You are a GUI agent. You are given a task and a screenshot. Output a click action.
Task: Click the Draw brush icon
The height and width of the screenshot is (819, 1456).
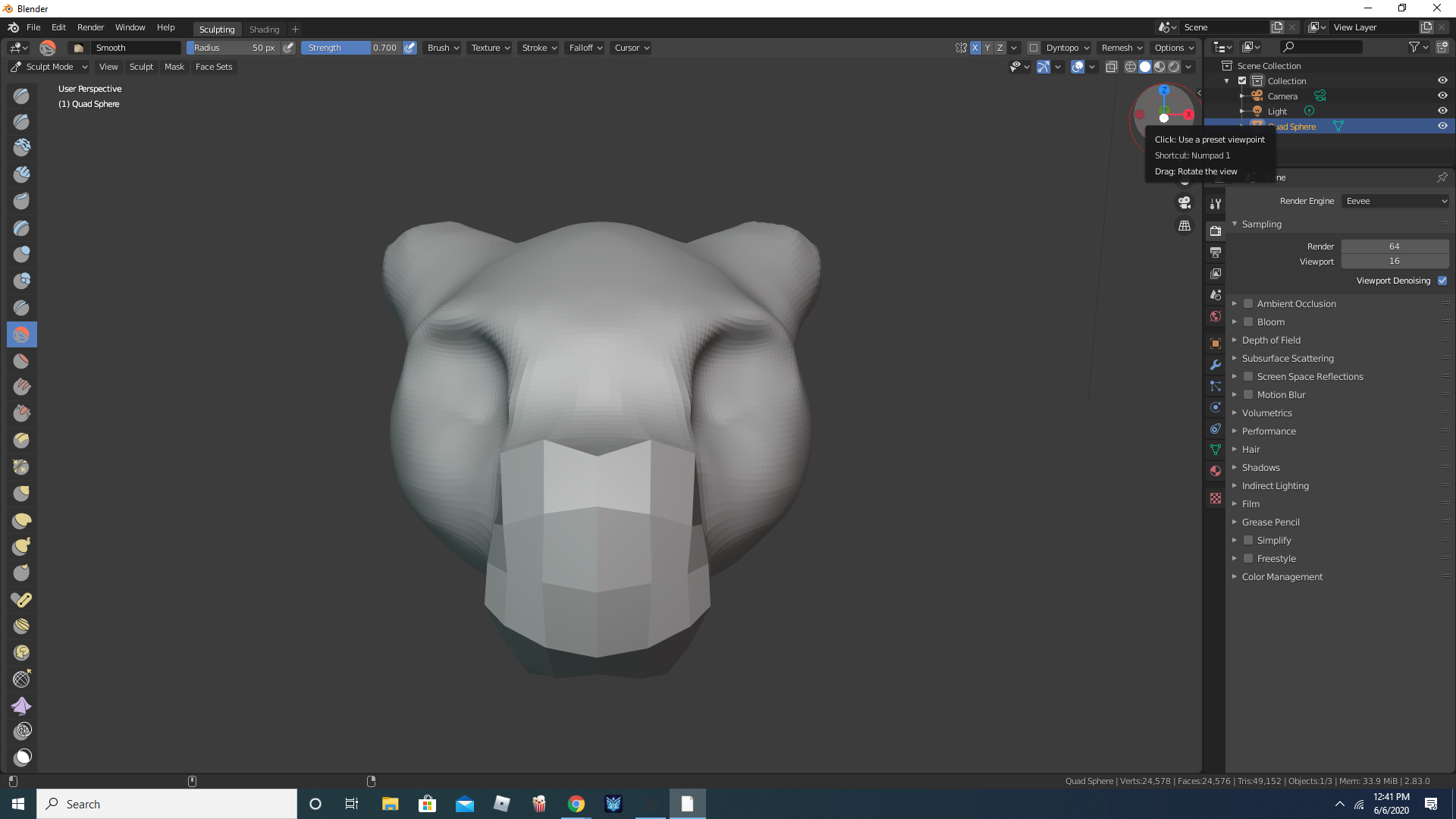(x=22, y=95)
